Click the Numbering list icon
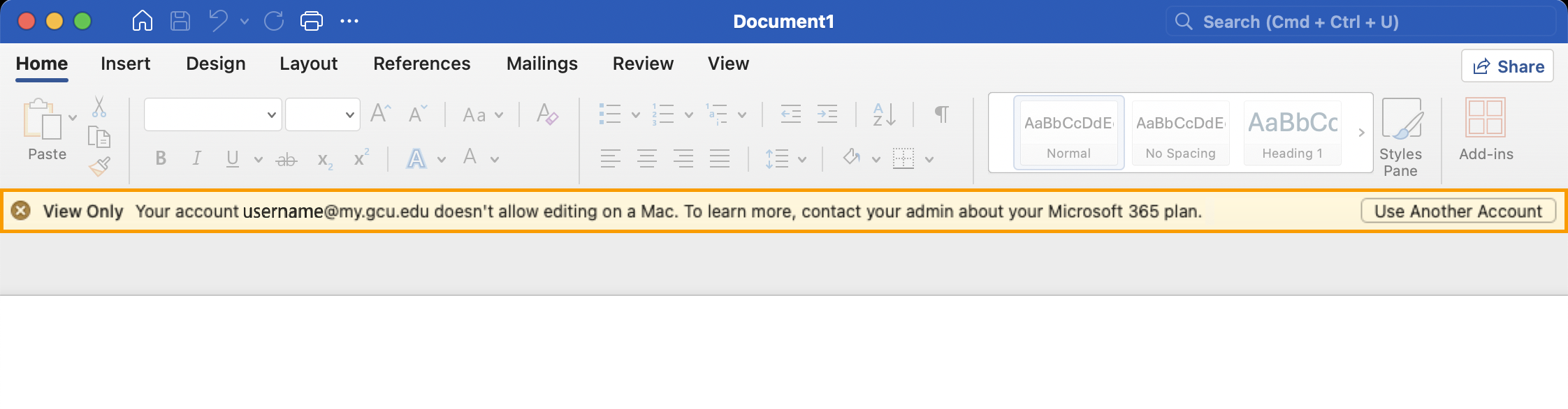 point(662,114)
